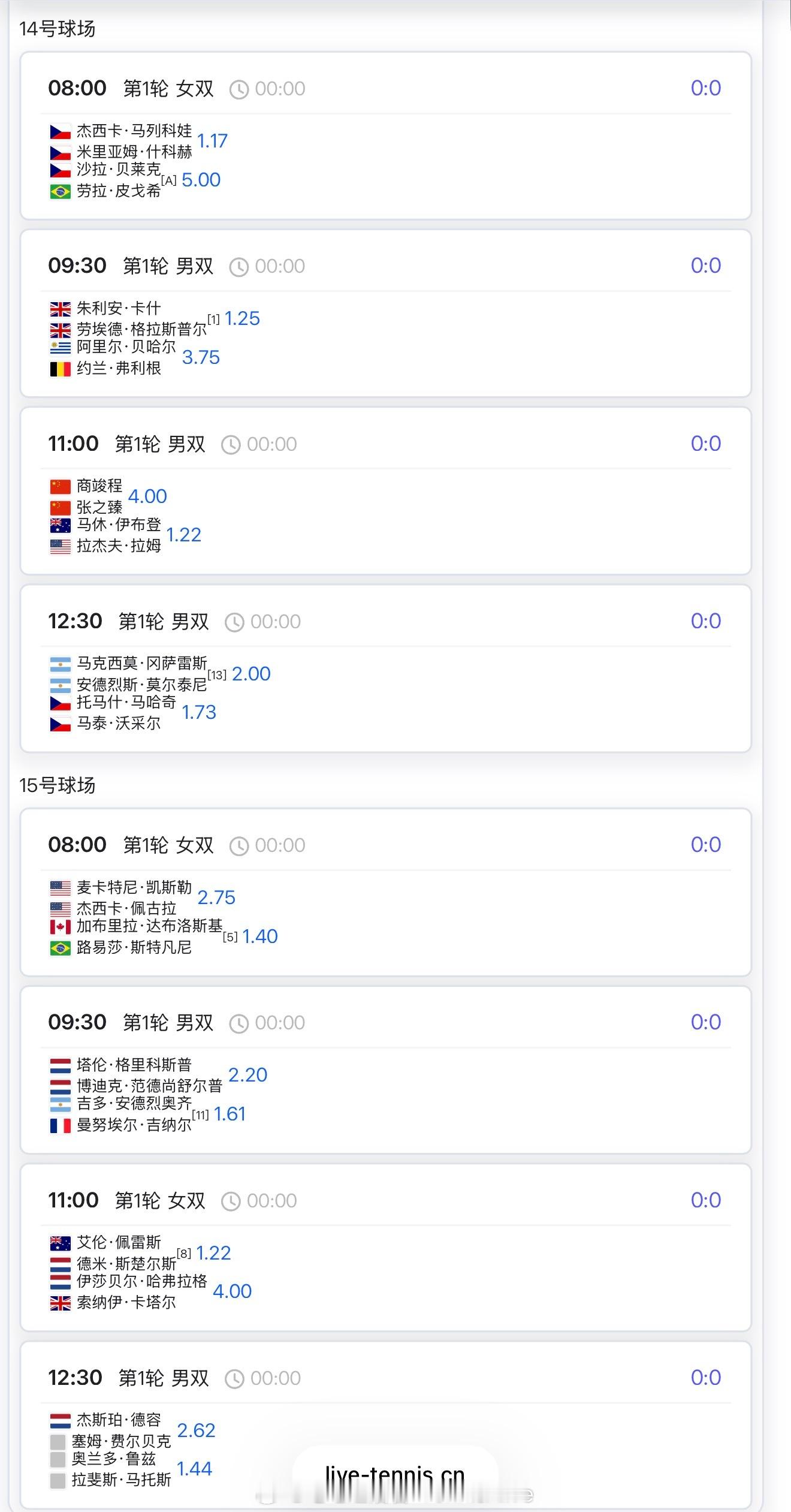Select the 14号球场 court section heading

57,29
